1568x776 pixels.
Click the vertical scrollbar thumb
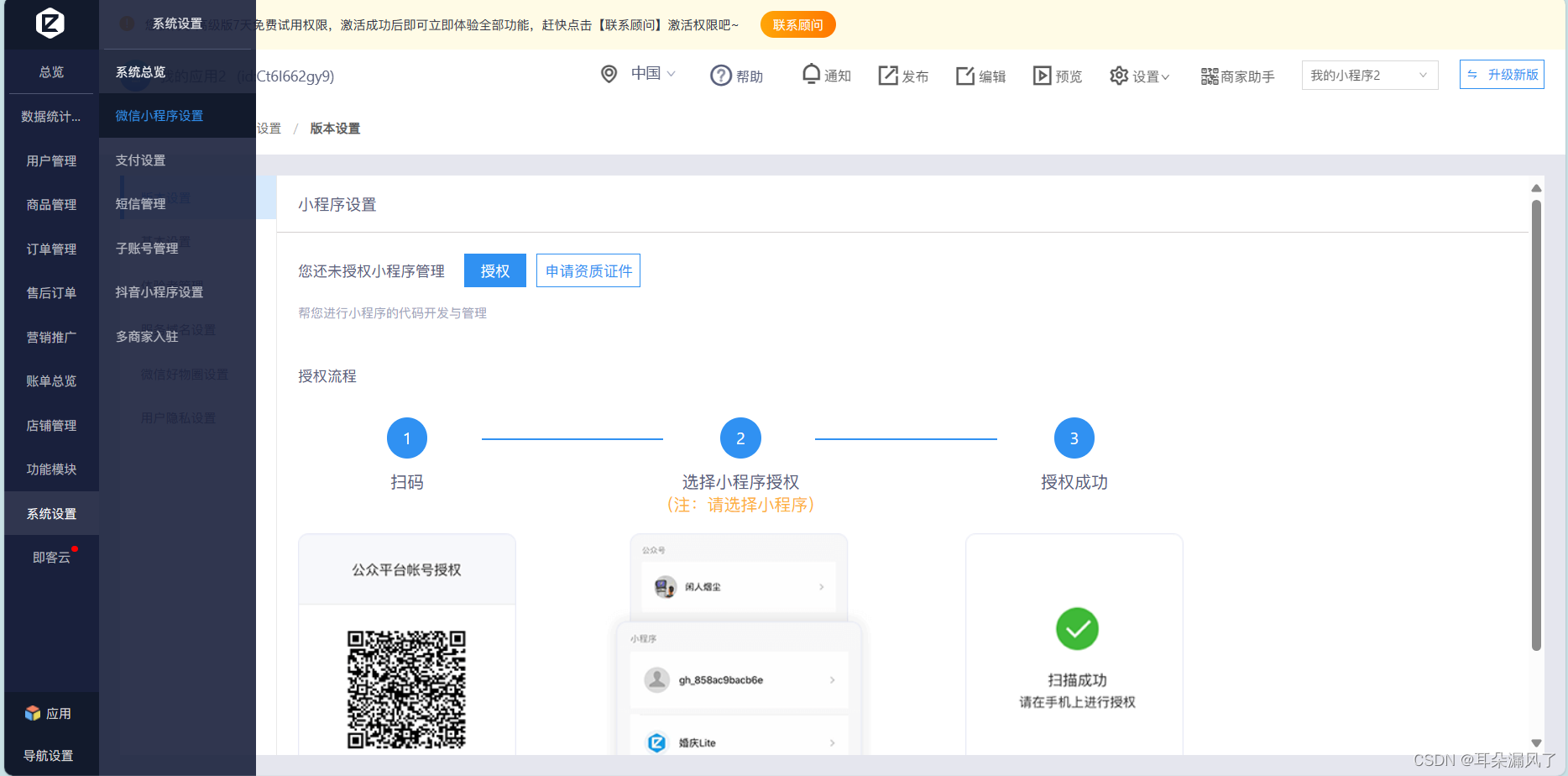coord(1536,425)
